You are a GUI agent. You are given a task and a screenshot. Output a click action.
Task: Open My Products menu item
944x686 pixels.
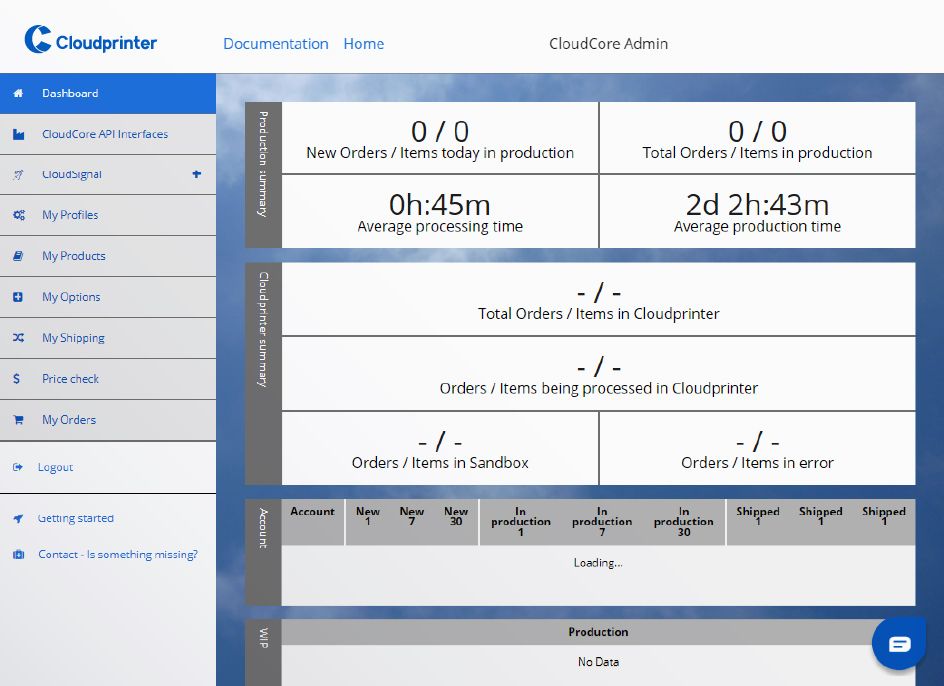tap(108, 256)
